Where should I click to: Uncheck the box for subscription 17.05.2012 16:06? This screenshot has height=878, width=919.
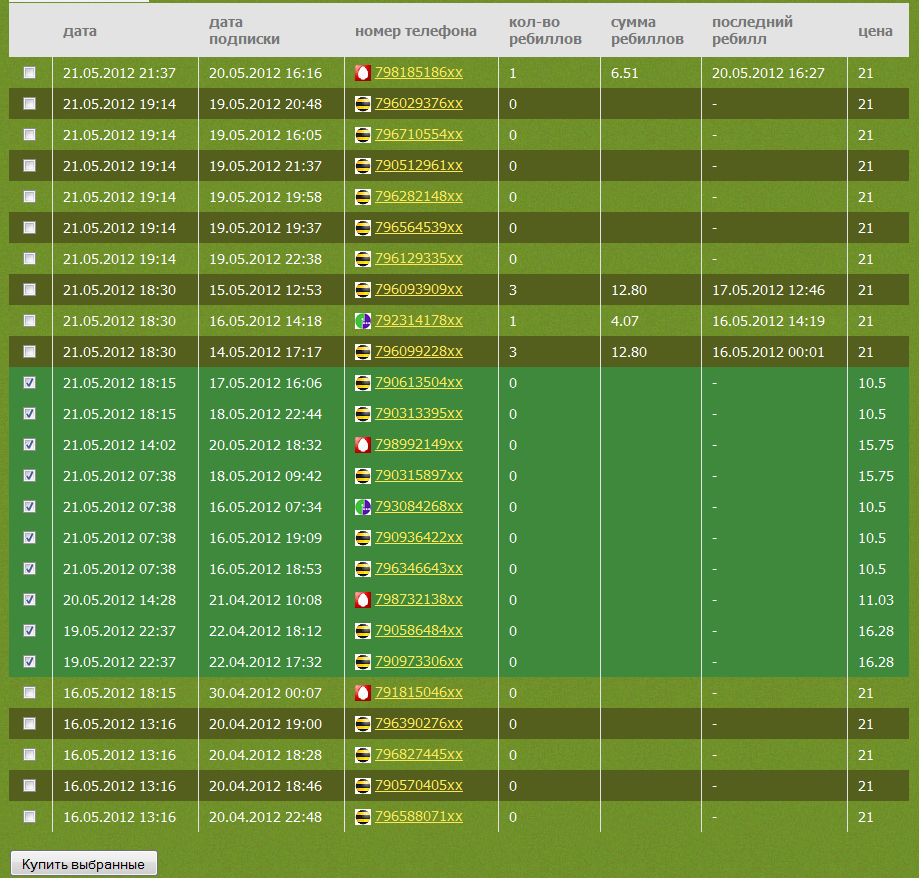[x=29, y=383]
